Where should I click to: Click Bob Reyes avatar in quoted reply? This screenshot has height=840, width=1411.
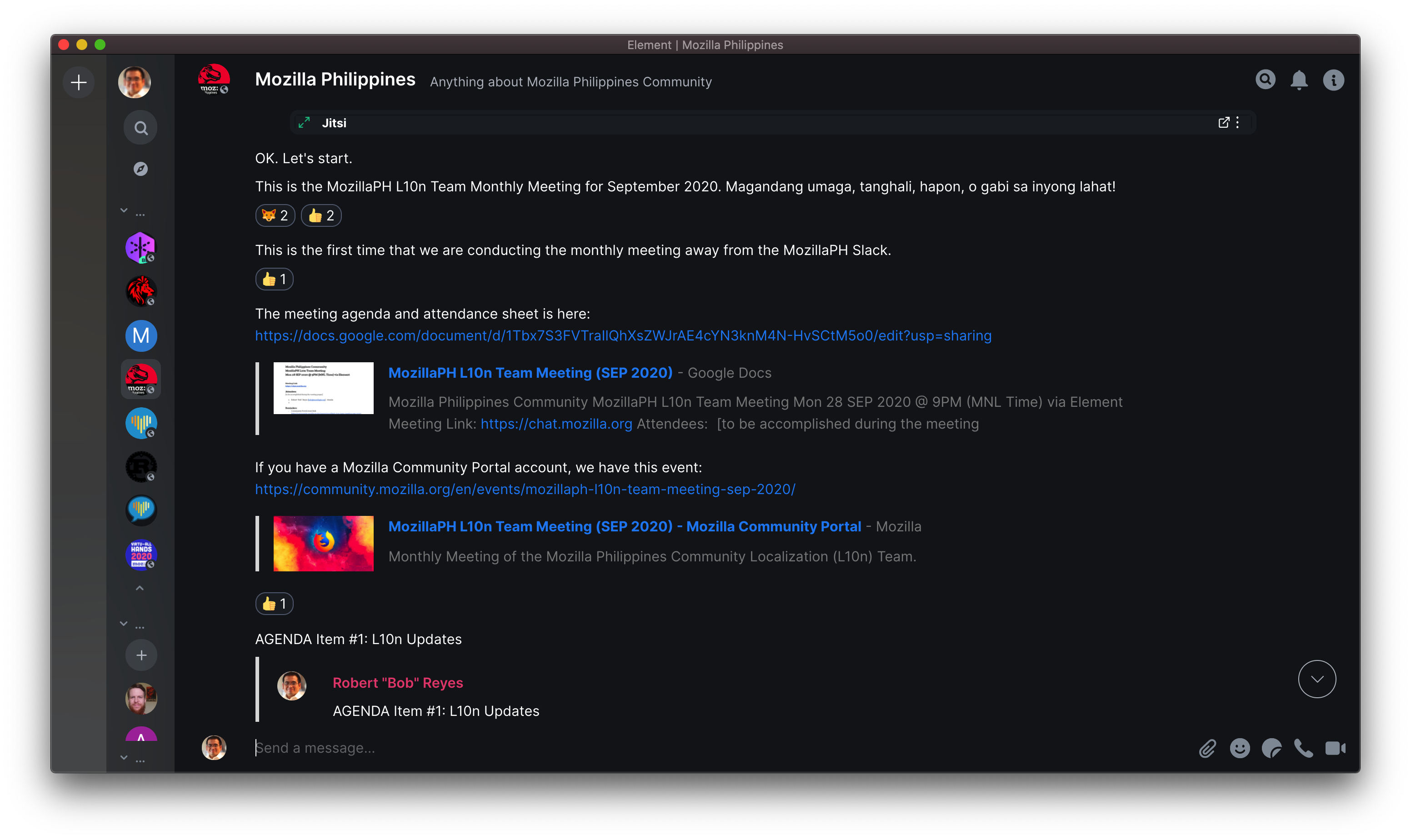click(x=291, y=686)
